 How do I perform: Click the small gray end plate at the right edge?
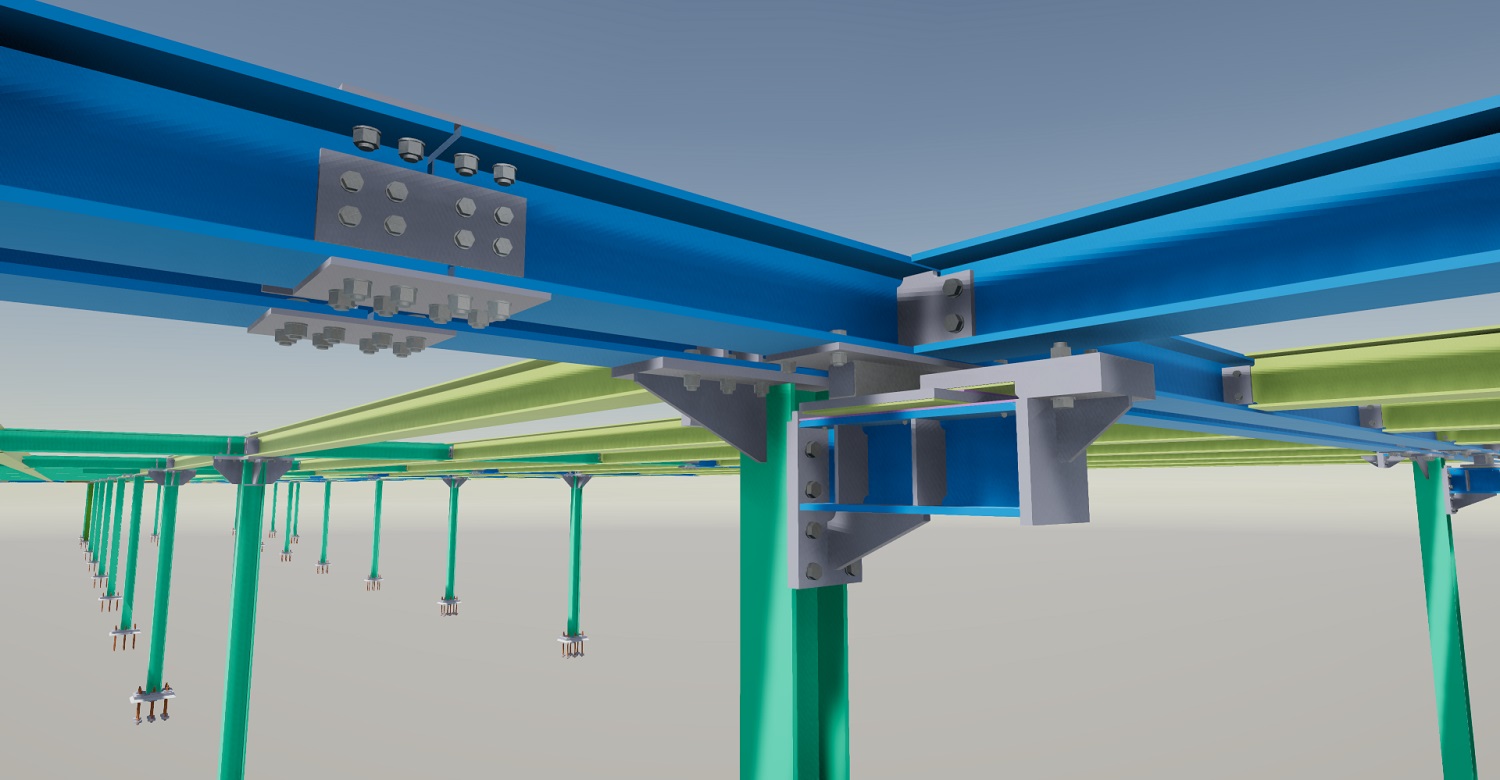pos(1236,385)
